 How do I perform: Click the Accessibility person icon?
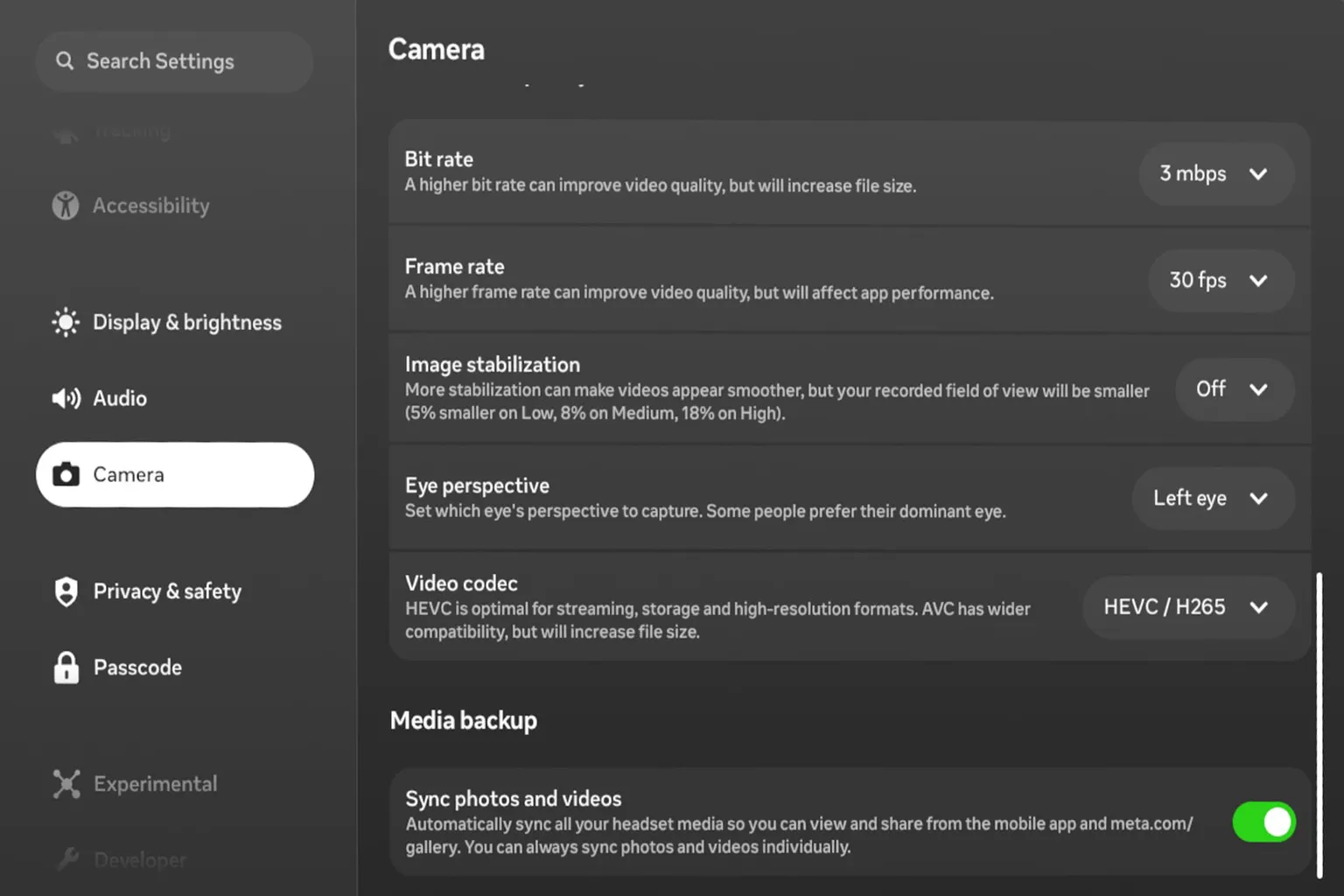(66, 206)
